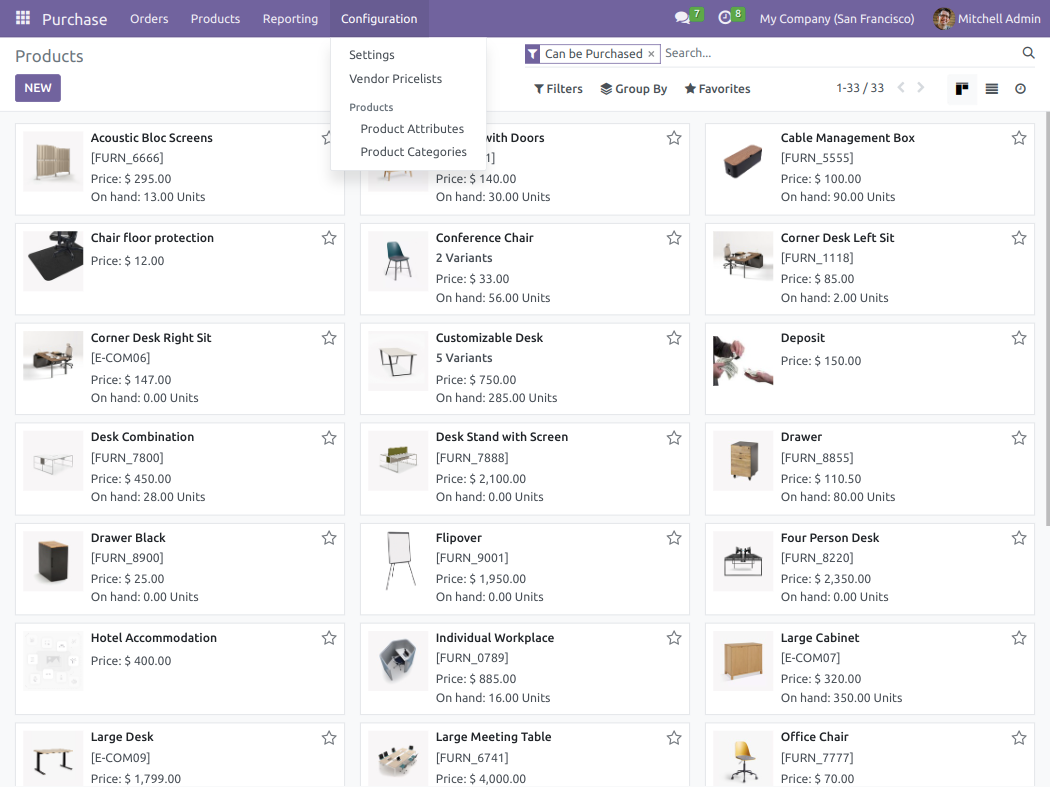Image resolution: width=1050 pixels, height=787 pixels.
Task: Select the kanban view icon
Action: tap(961, 89)
